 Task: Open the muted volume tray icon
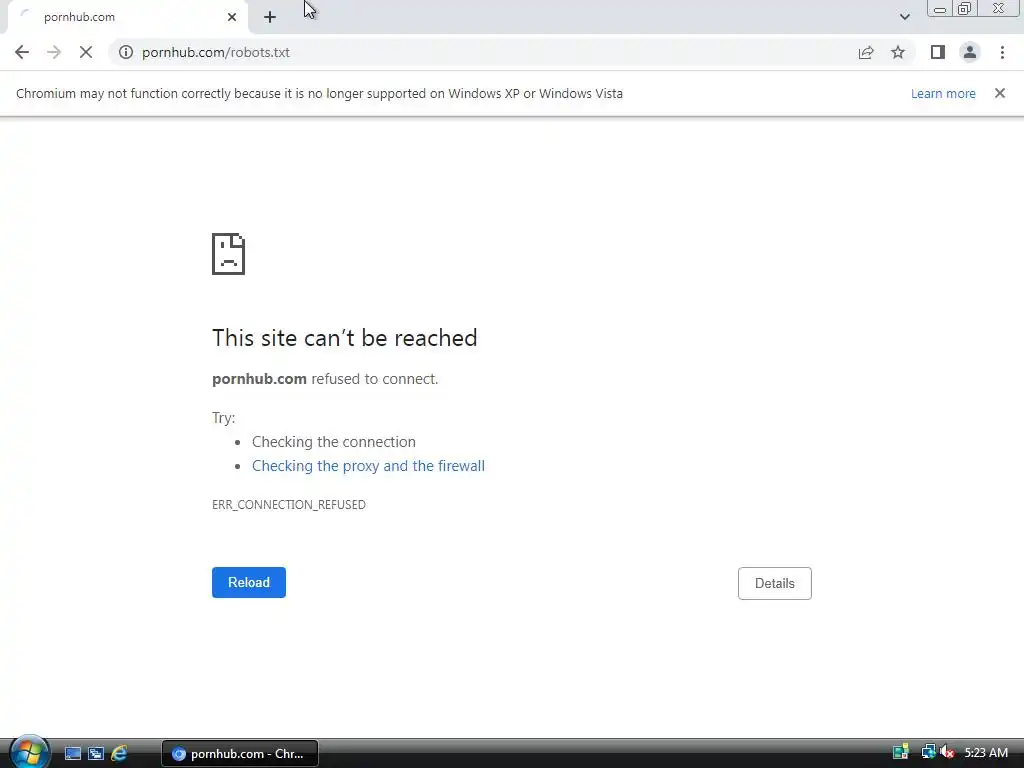point(947,752)
